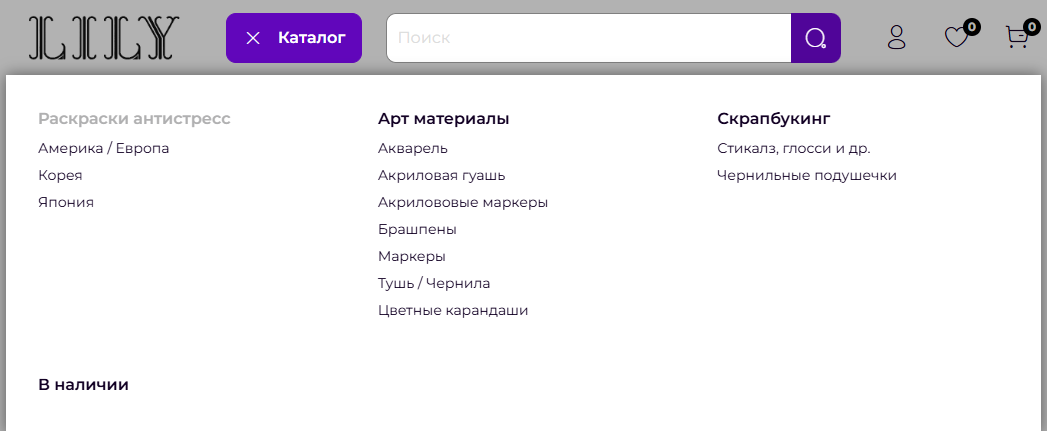This screenshot has width=1047, height=431.
Task: Click the search magnifier icon button
Action: pos(815,38)
